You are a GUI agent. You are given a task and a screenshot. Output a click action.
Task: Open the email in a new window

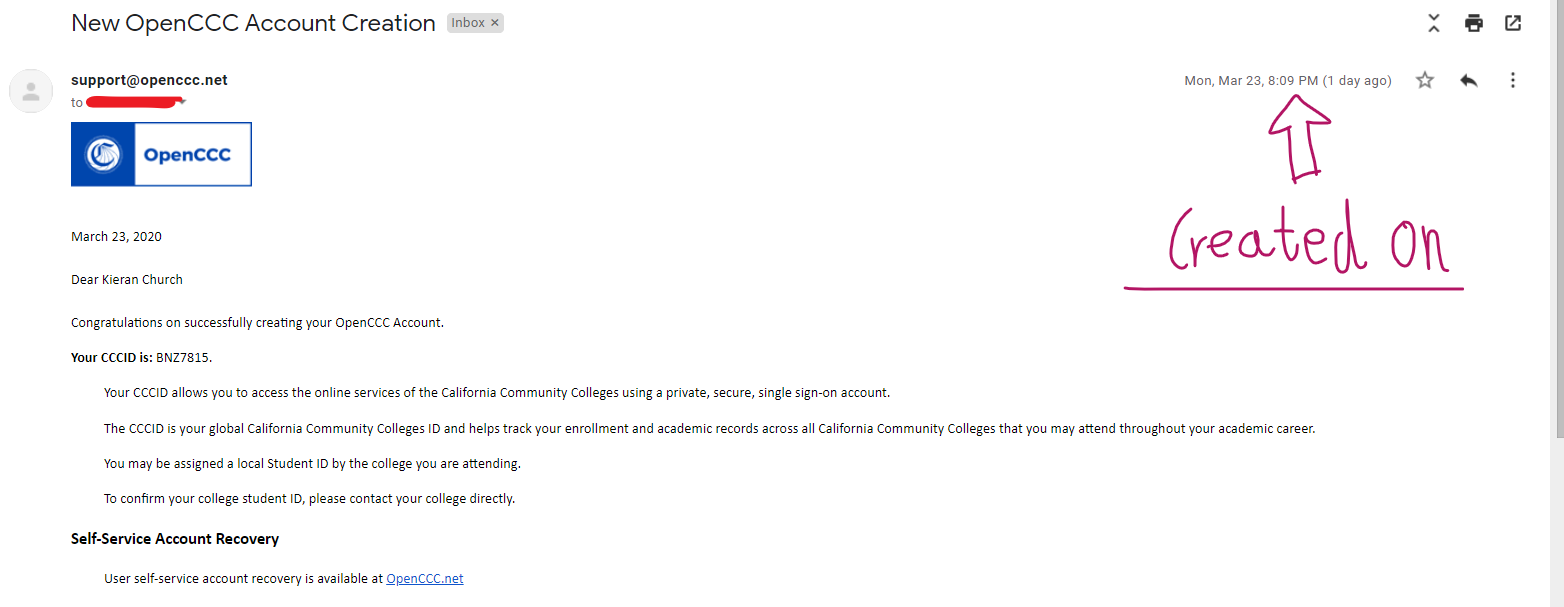(1513, 23)
